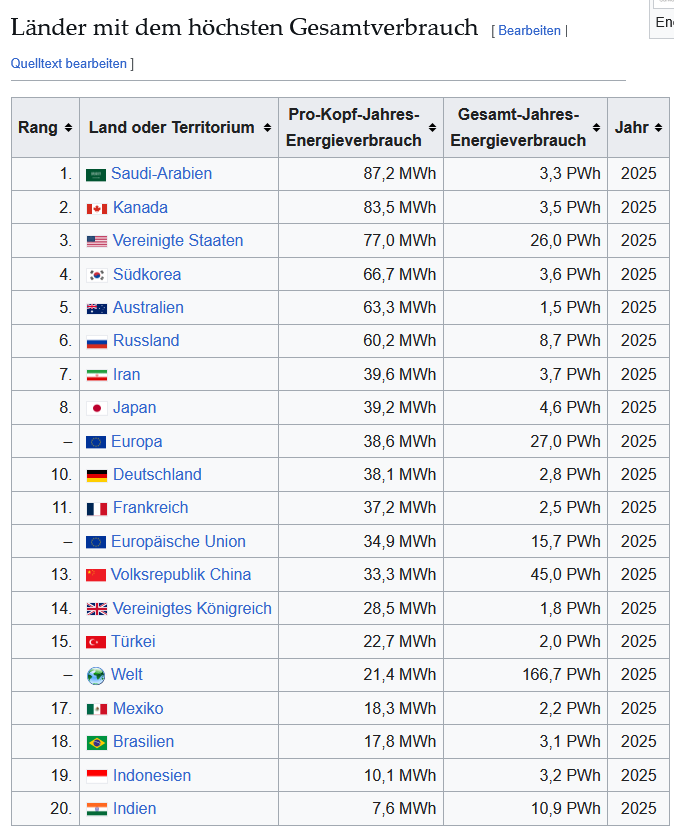Viewport: 674px width, 840px height.
Task: Click the Indonesien flag icon
Action: click(x=97, y=776)
